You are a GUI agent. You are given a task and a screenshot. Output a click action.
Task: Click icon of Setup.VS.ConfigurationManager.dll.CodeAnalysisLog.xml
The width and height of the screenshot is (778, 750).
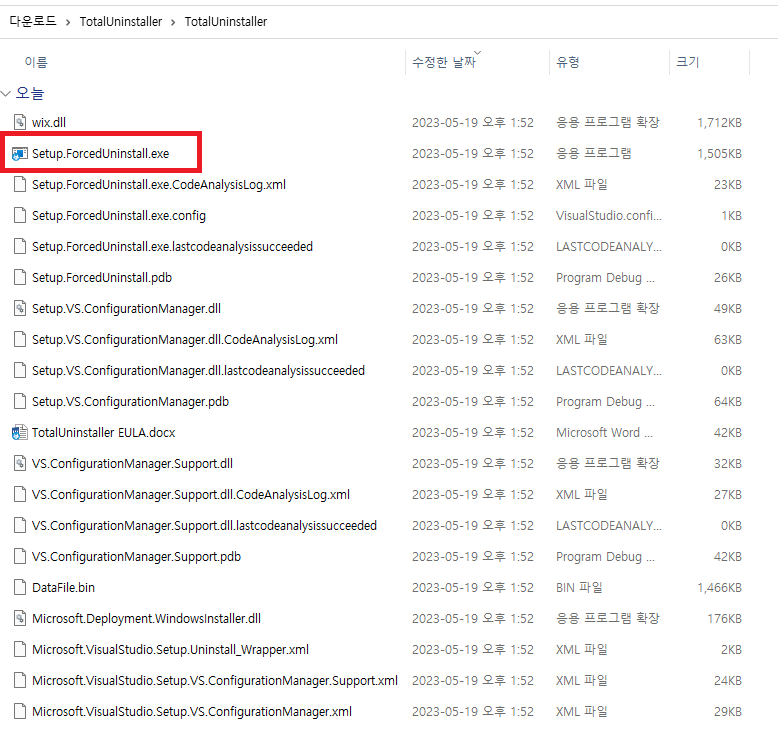pos(20,339)
